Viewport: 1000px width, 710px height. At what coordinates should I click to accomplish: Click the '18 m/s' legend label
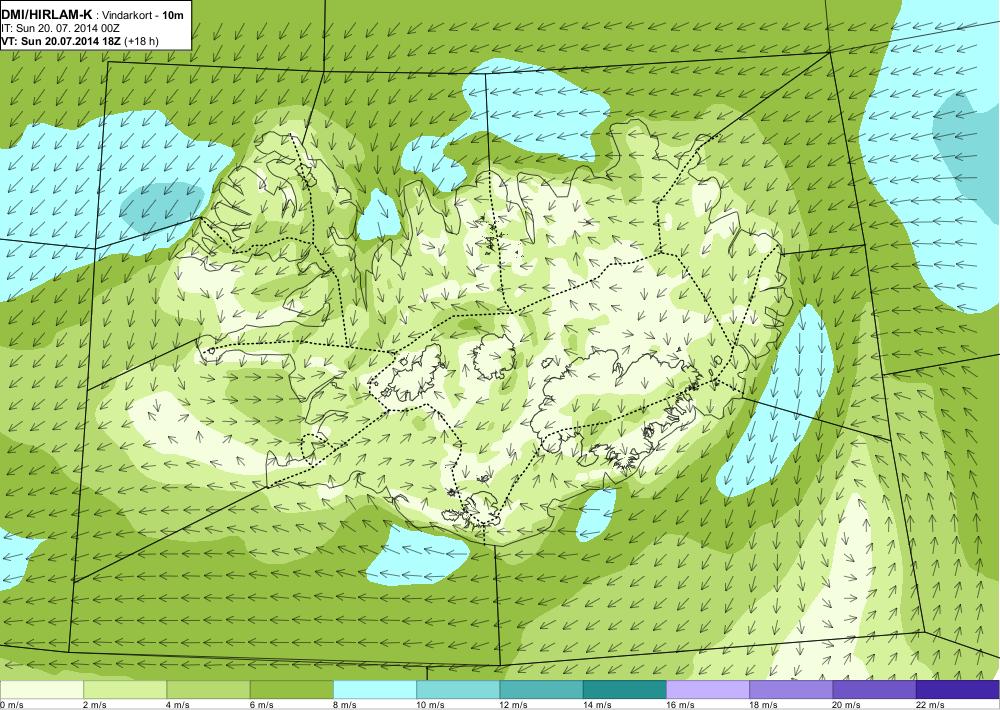point(763,705)
